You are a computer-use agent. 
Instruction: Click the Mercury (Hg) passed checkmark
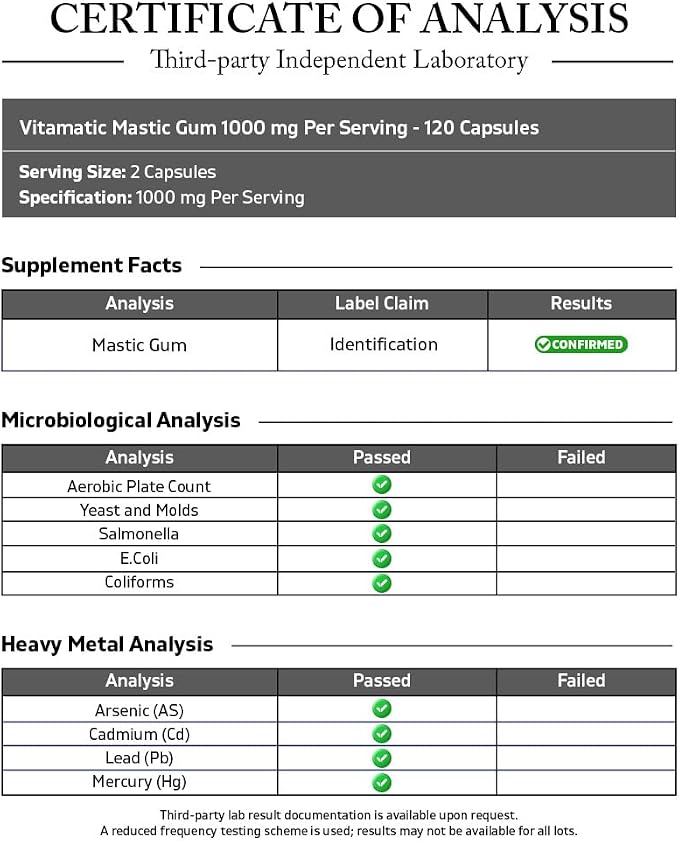click(382, 783)
